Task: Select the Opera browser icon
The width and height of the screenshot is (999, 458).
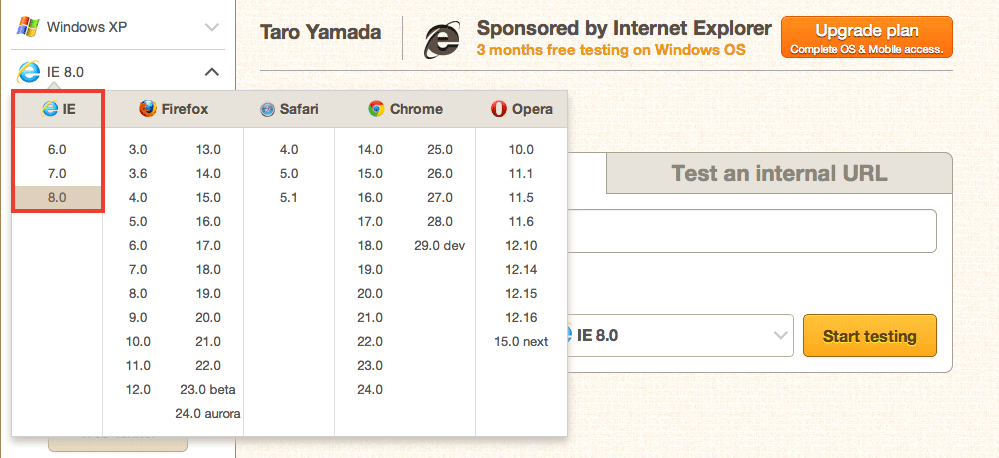Action: [498, 109]
